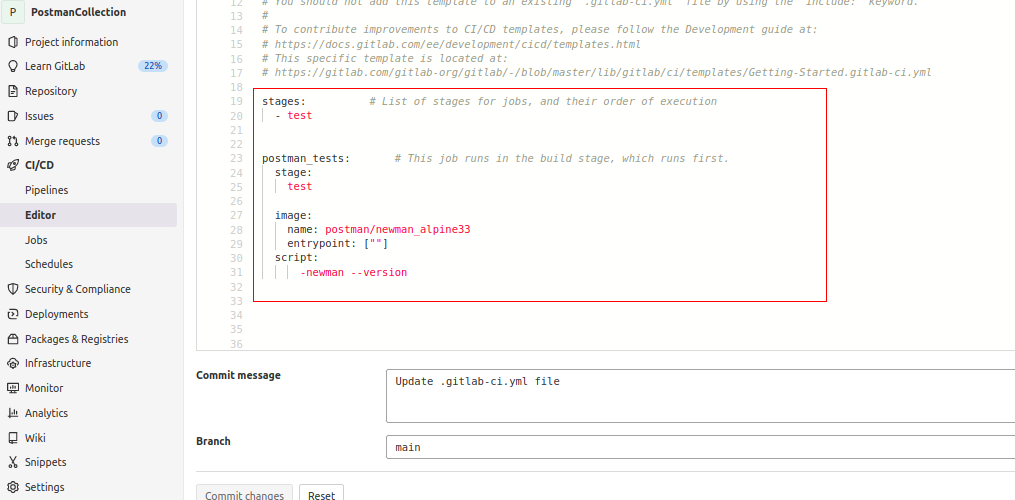Click the 22% Learn GitLab badge
Viewport: 1015px width, 500px height.
[153, 66]
